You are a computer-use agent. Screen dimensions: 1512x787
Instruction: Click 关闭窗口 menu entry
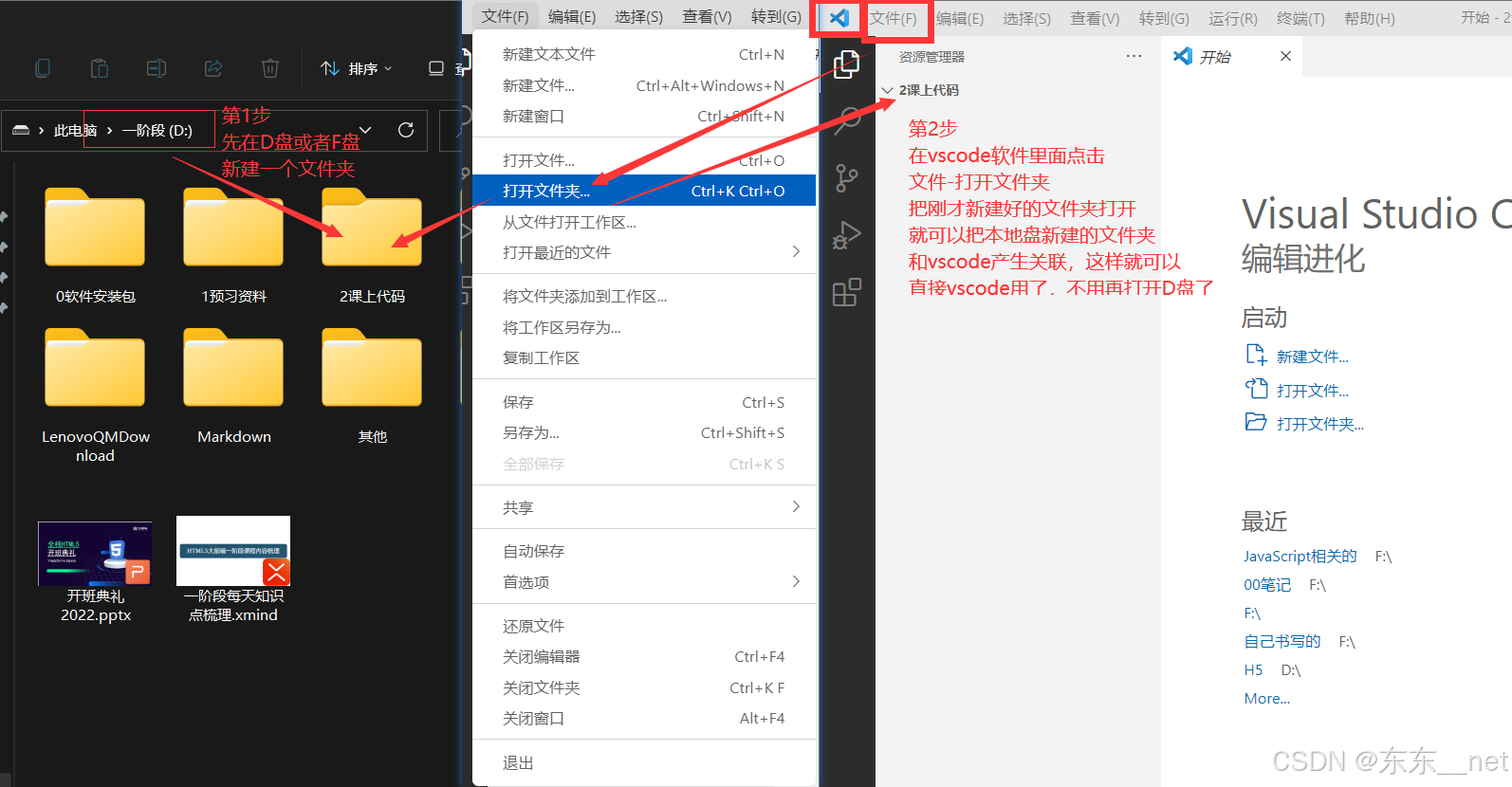click(644, 718)
